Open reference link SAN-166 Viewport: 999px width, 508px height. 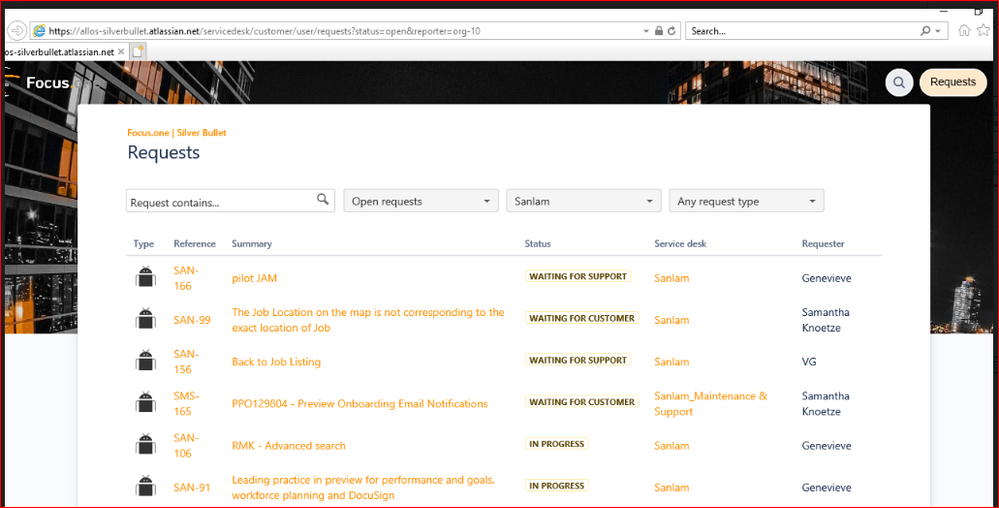186,278
